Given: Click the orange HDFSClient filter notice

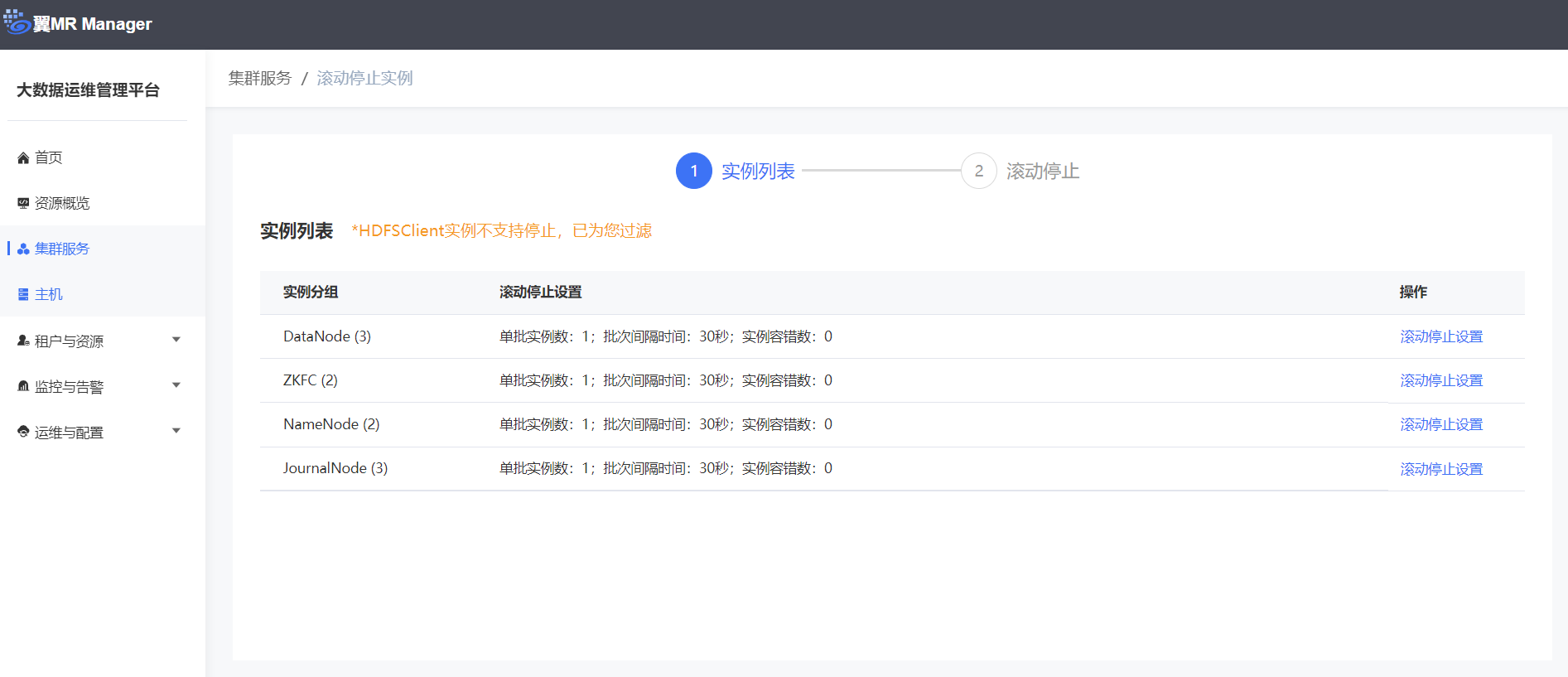Looking at the screenshot, I should pos(502,230).
